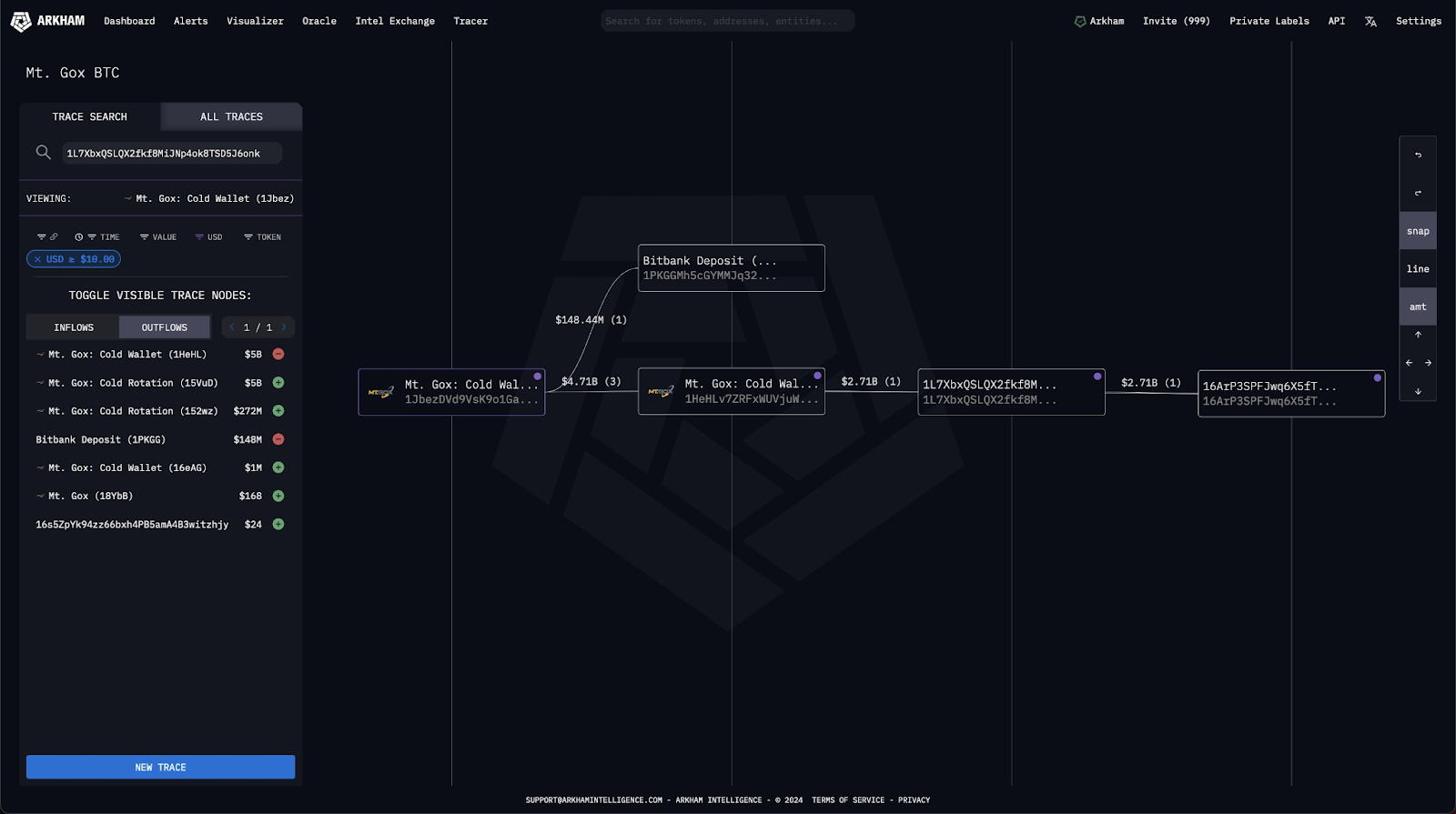Click the $4.71B (3) edge label
Viewport: 1456px width, 814px height.
coord(591,381)
